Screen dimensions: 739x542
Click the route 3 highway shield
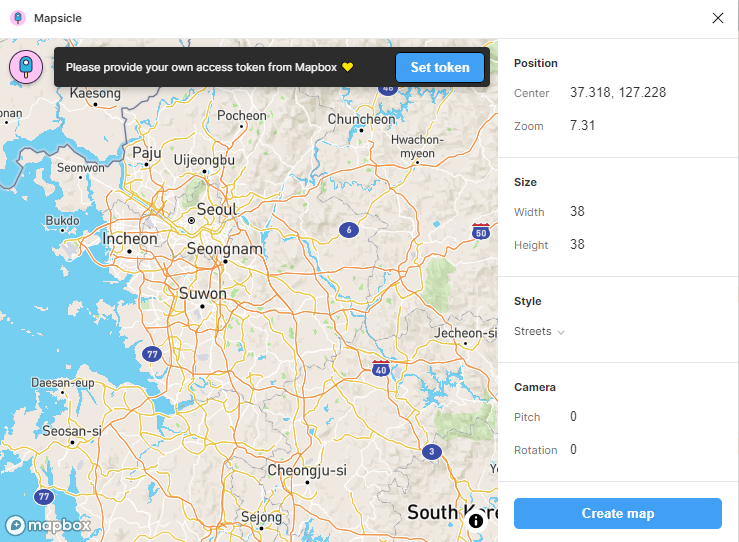tap(432, 452)
